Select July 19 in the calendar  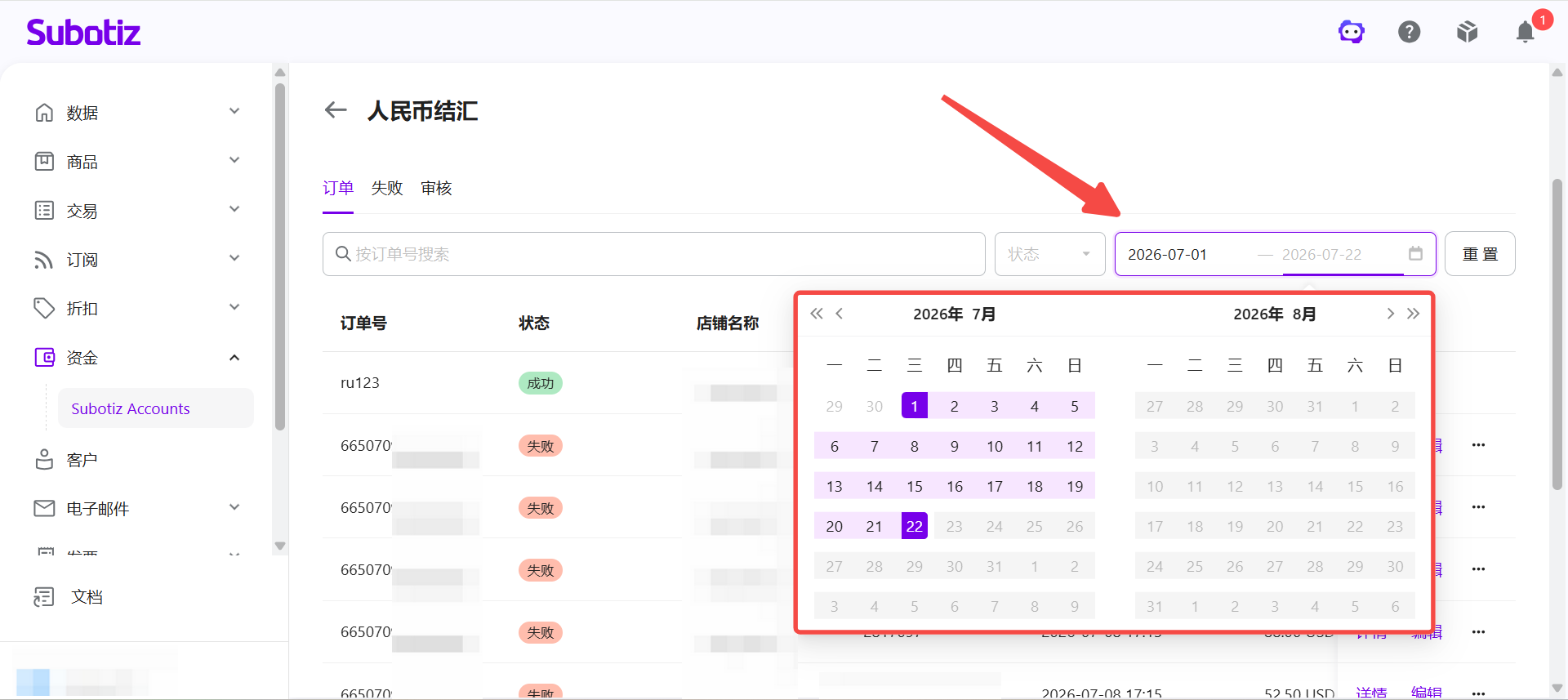click(x=1075, y=486)
